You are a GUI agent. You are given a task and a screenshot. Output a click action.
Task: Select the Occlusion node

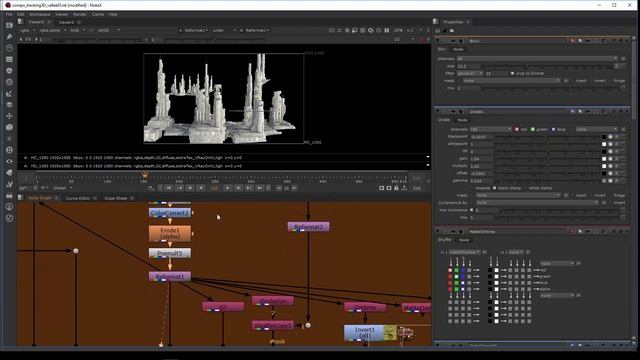point(273,301)
